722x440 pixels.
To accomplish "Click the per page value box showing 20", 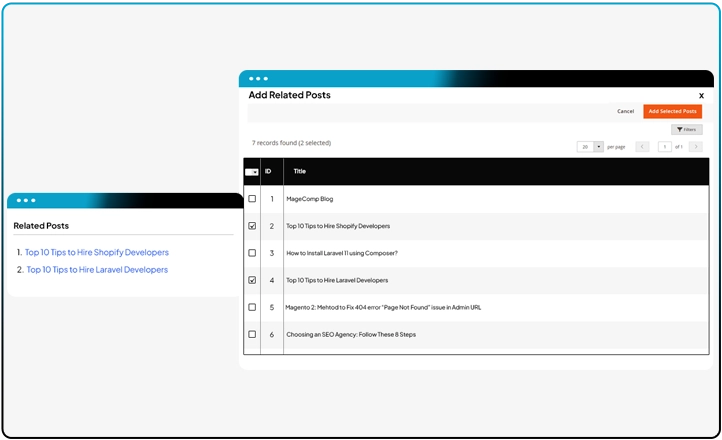I will click(x=585, y=147).
